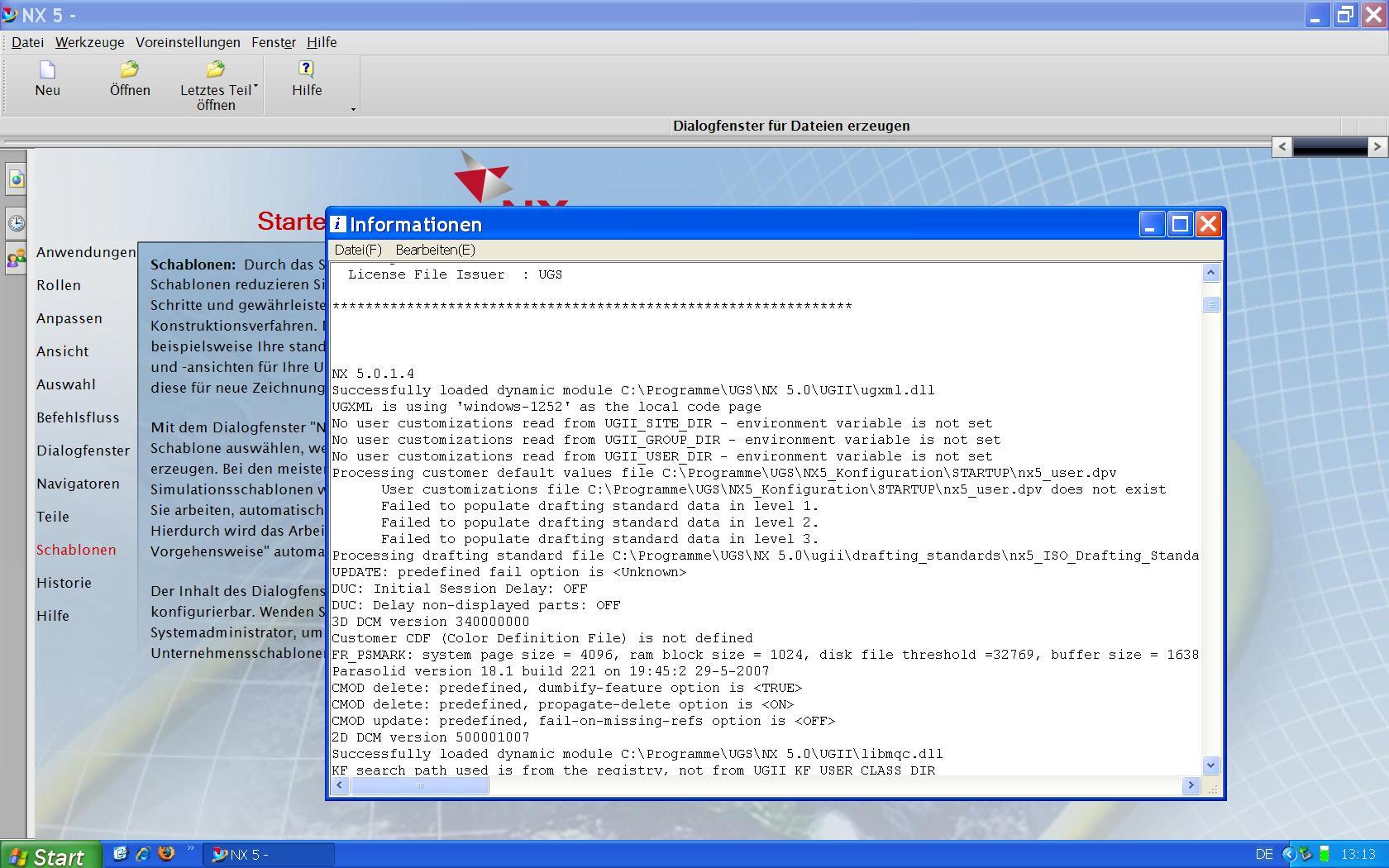Restore down the NX 5 main window
The width and height of the screenshot is (1389, 868).
pos(1345,15)
